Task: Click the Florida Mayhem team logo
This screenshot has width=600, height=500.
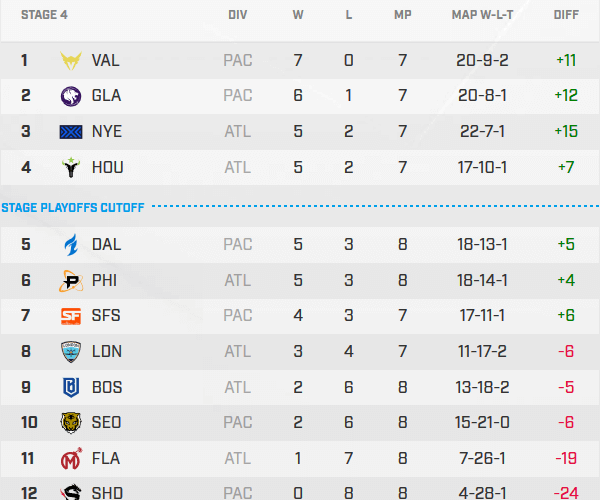Action: pos(71,459)
